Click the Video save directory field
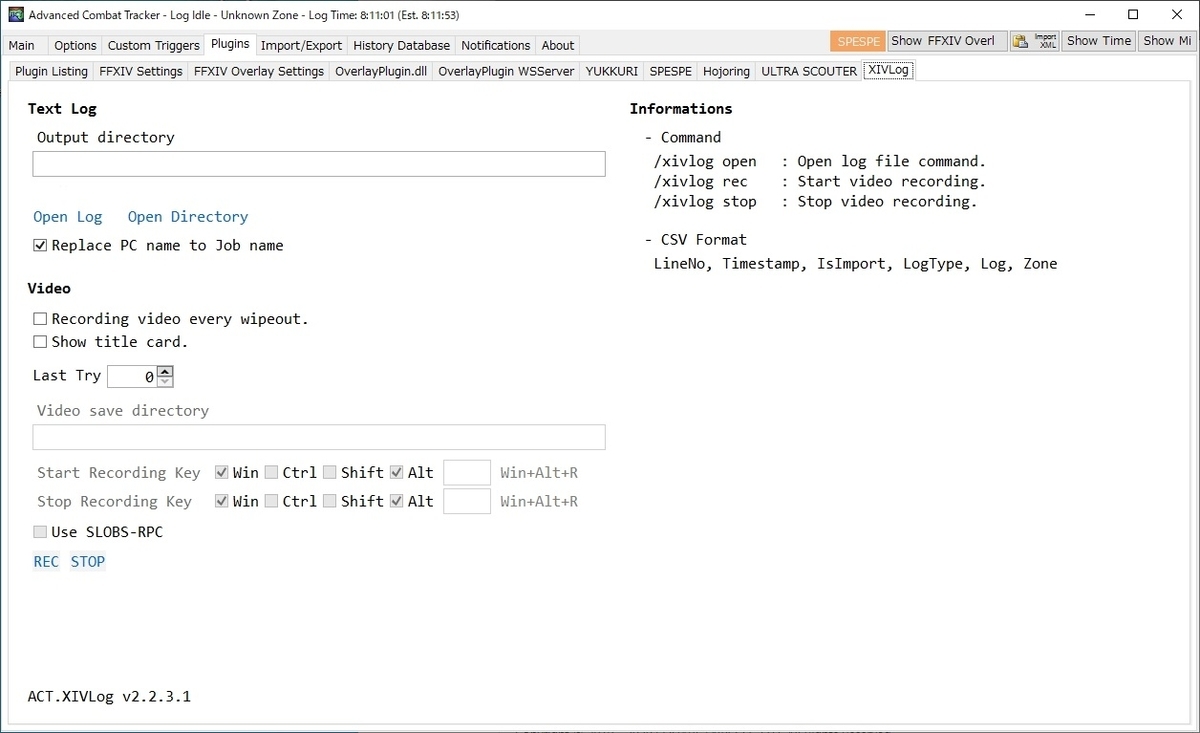Viewport: 1200px width, 733px height. tap(319, 437)
